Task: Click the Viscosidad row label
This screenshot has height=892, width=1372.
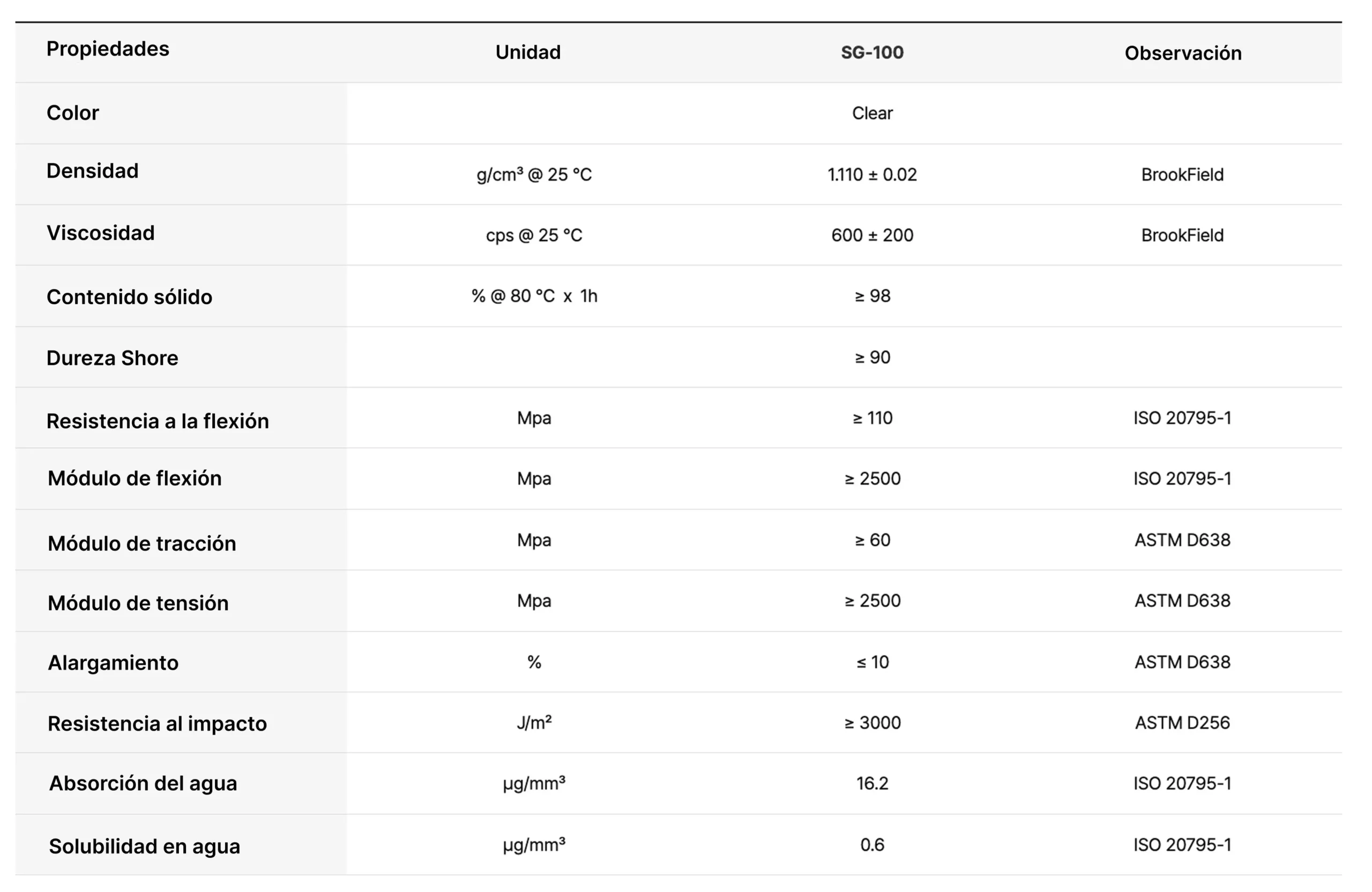Action: tap(100, 234)
